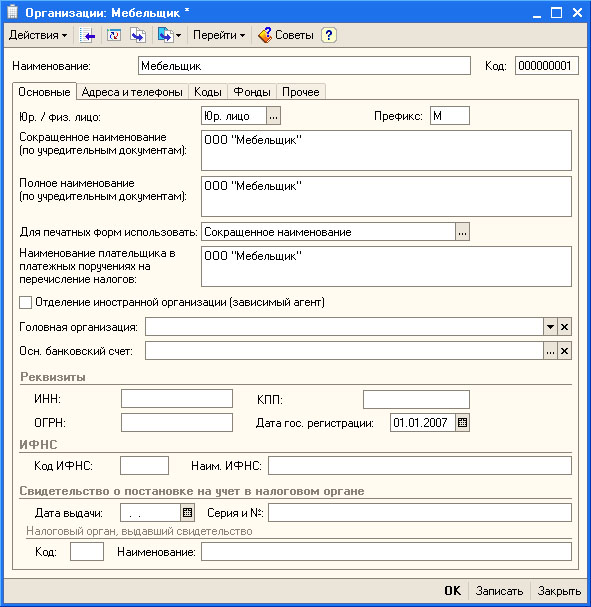This screenshot has width=591, height=607.
Task: Click the КПП input field
Action: click(416, 399)
